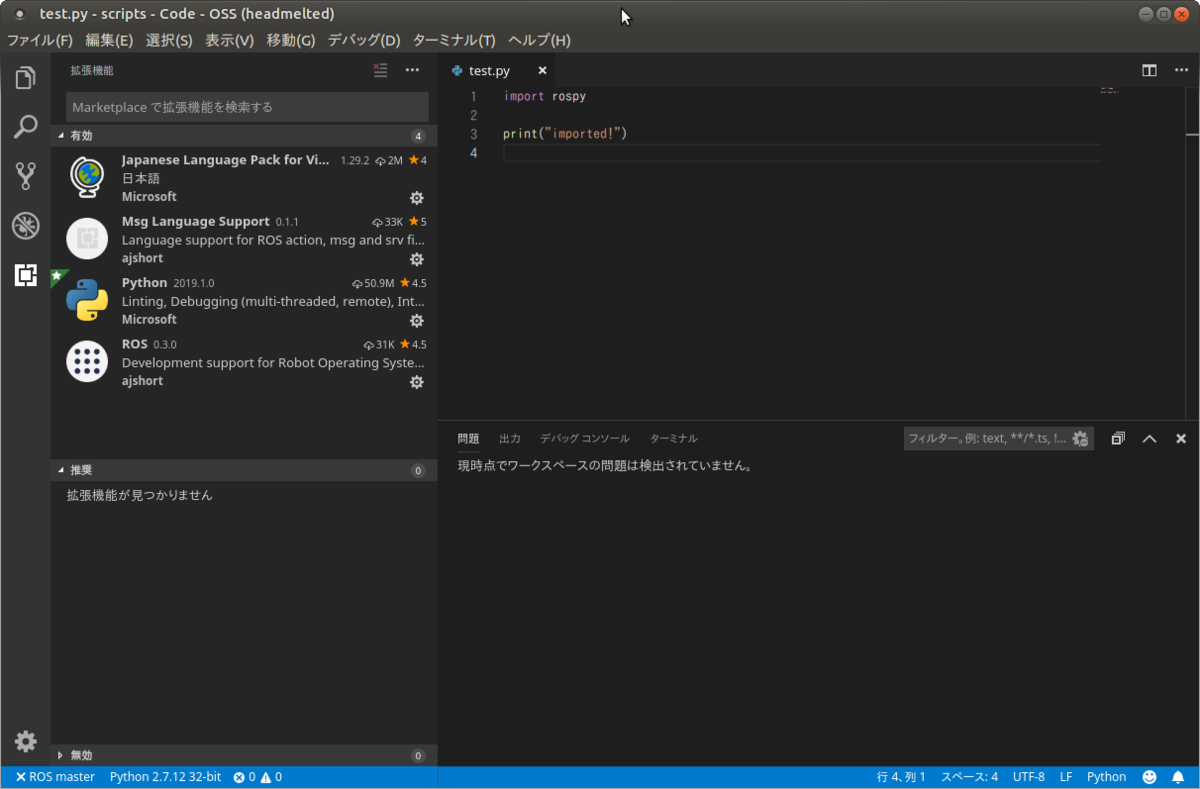The width and height of the screenshot is (1200, 789).
Task: Click ROS master status bar item
Action: pos(55,777)
